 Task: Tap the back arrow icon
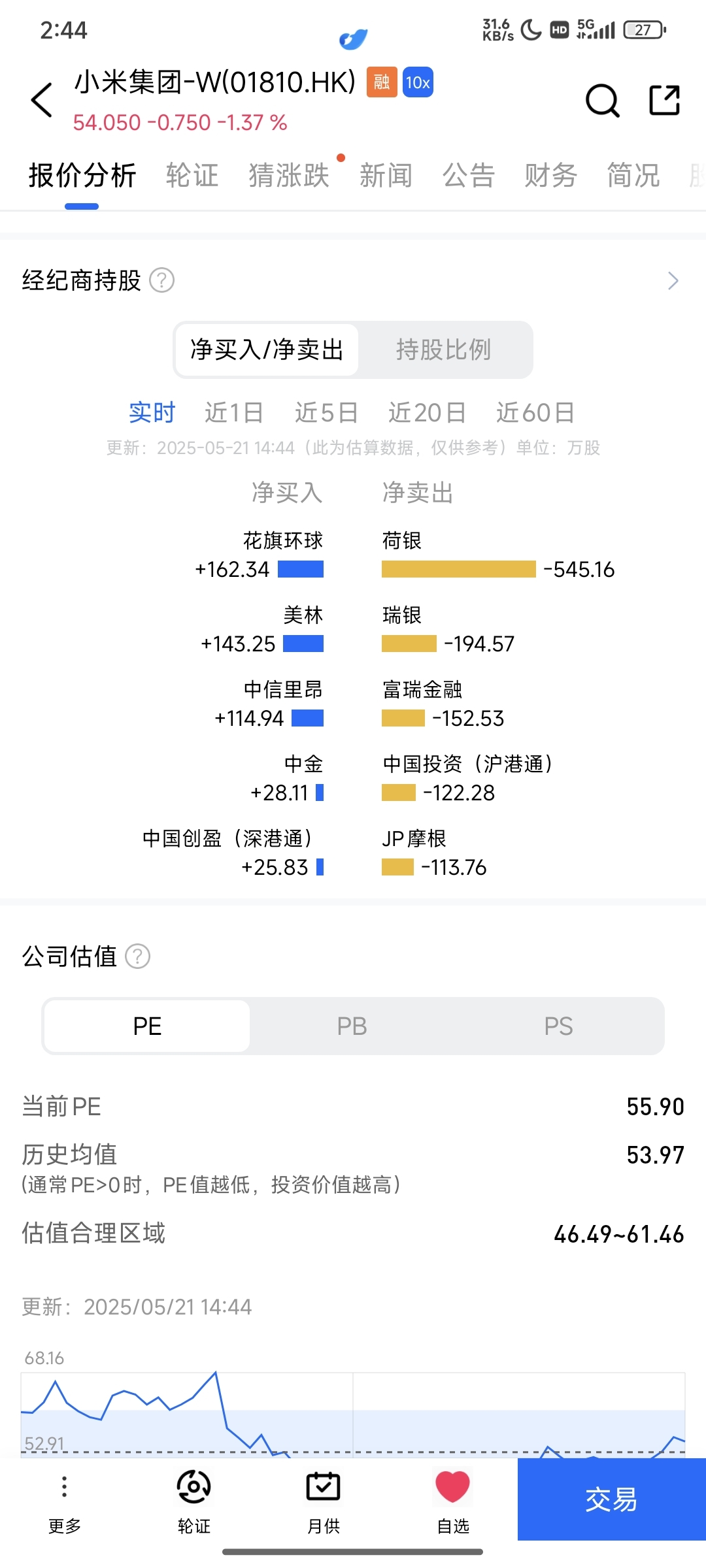tap(42, 100)
